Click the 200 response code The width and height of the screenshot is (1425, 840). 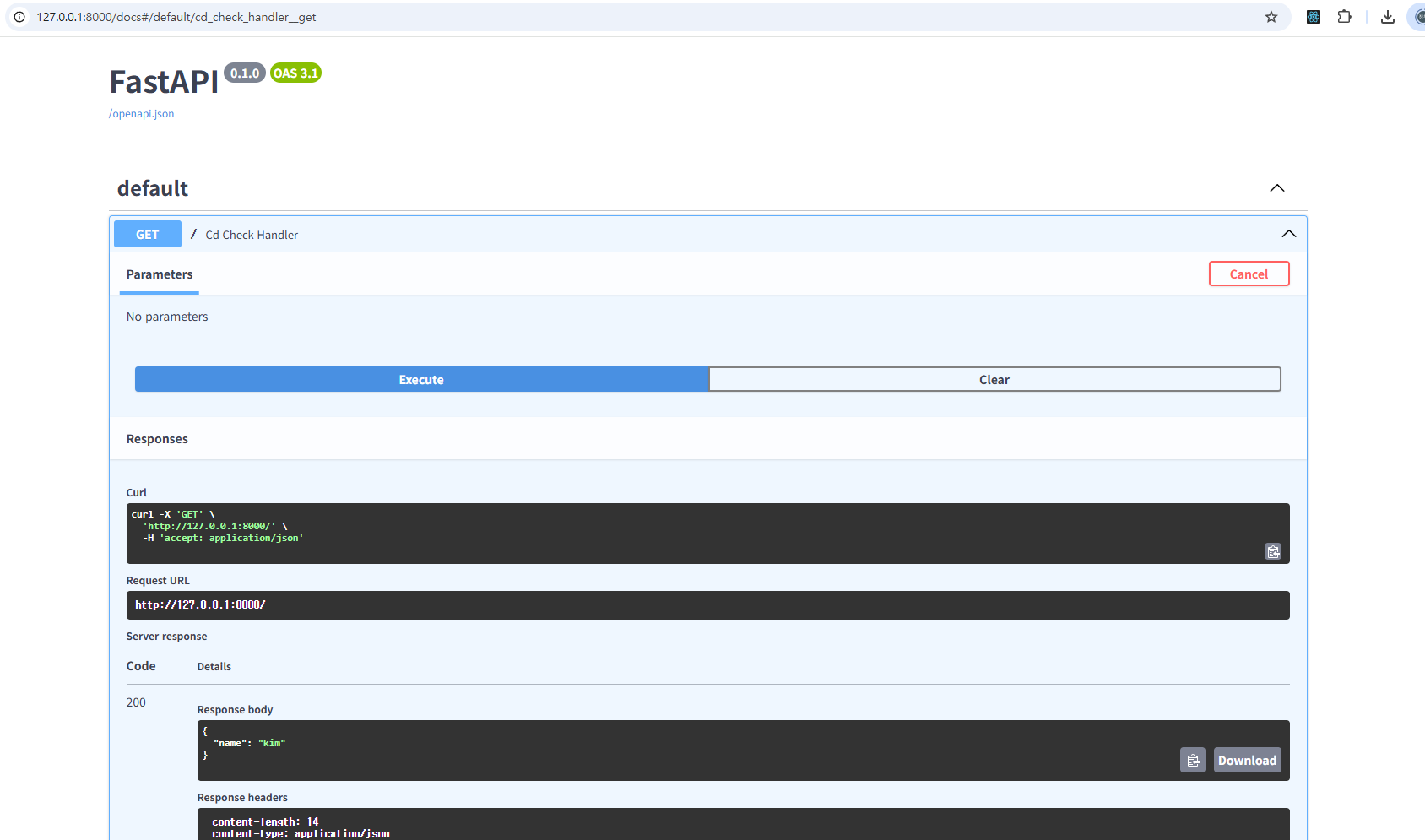point(136,702)
